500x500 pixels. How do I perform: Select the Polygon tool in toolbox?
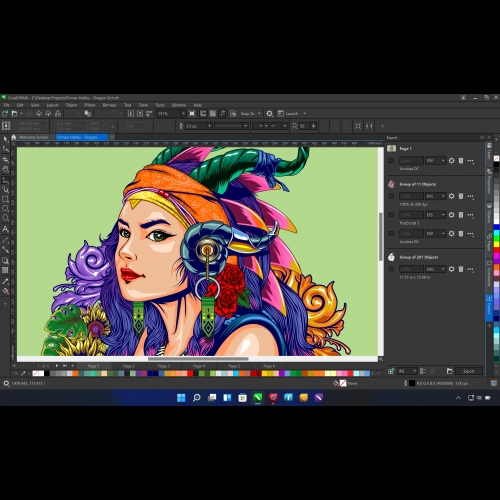(x=5, y=218)
